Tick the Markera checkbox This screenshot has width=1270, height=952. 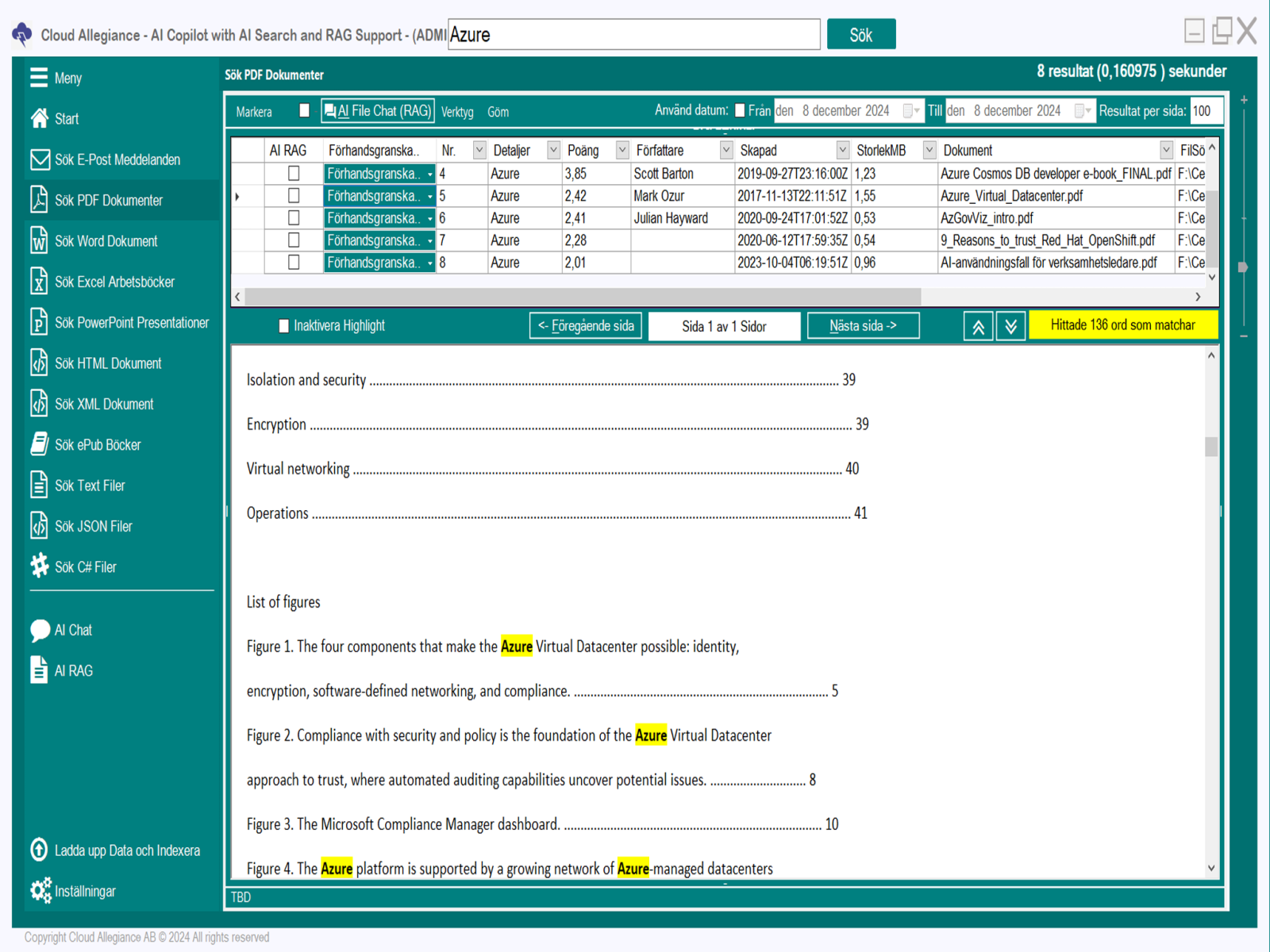(304, 111)
